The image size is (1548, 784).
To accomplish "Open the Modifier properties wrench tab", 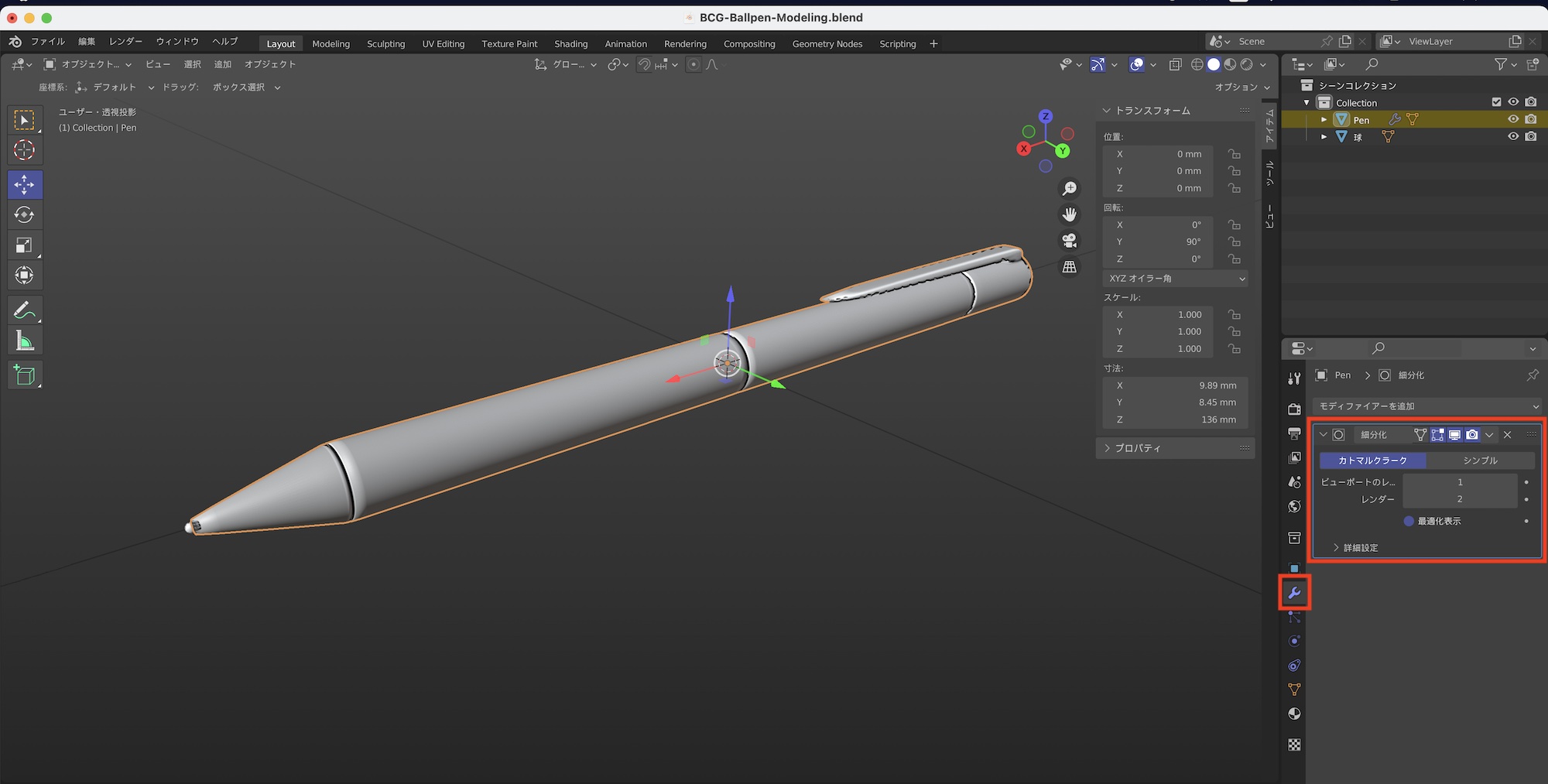I will point(1294,594).
